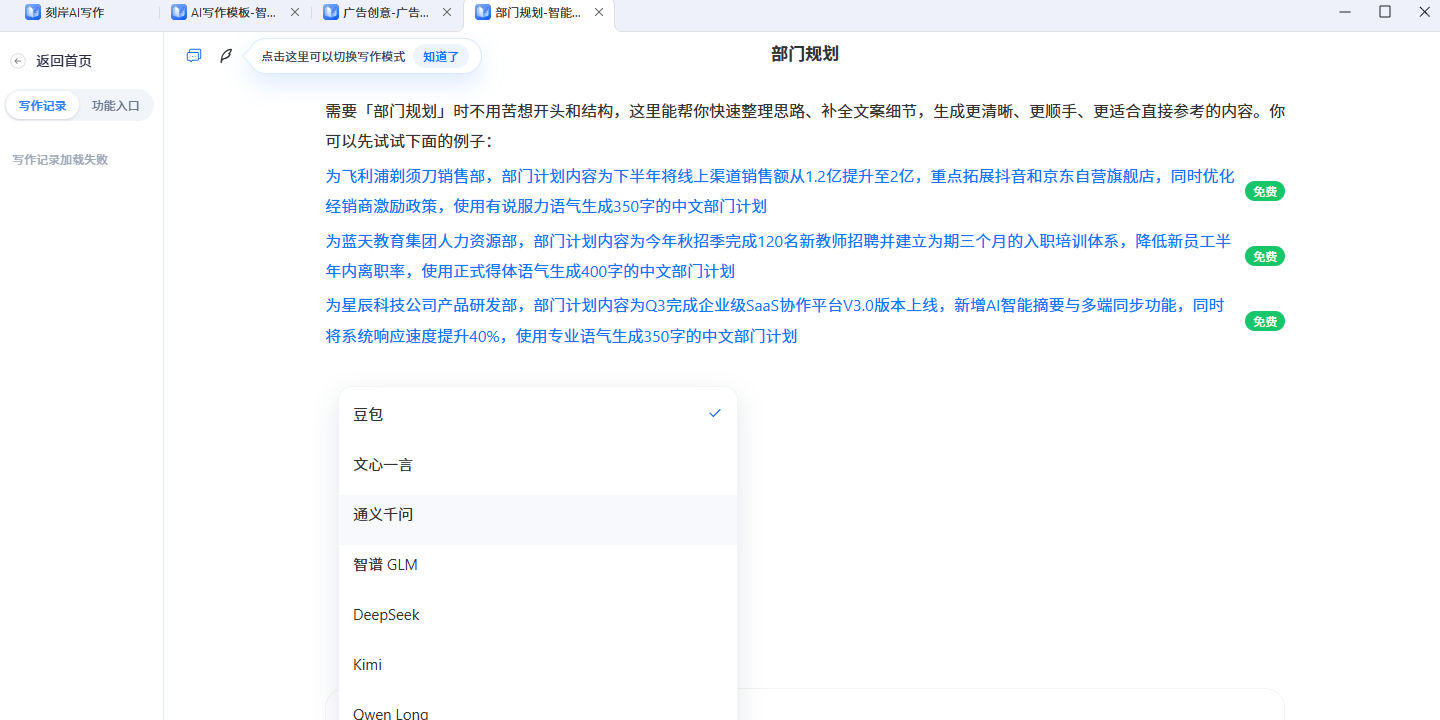Click the back arrow icon beside 返回首页
Screen dimensions: 1440x720
(x=18, y=61)
